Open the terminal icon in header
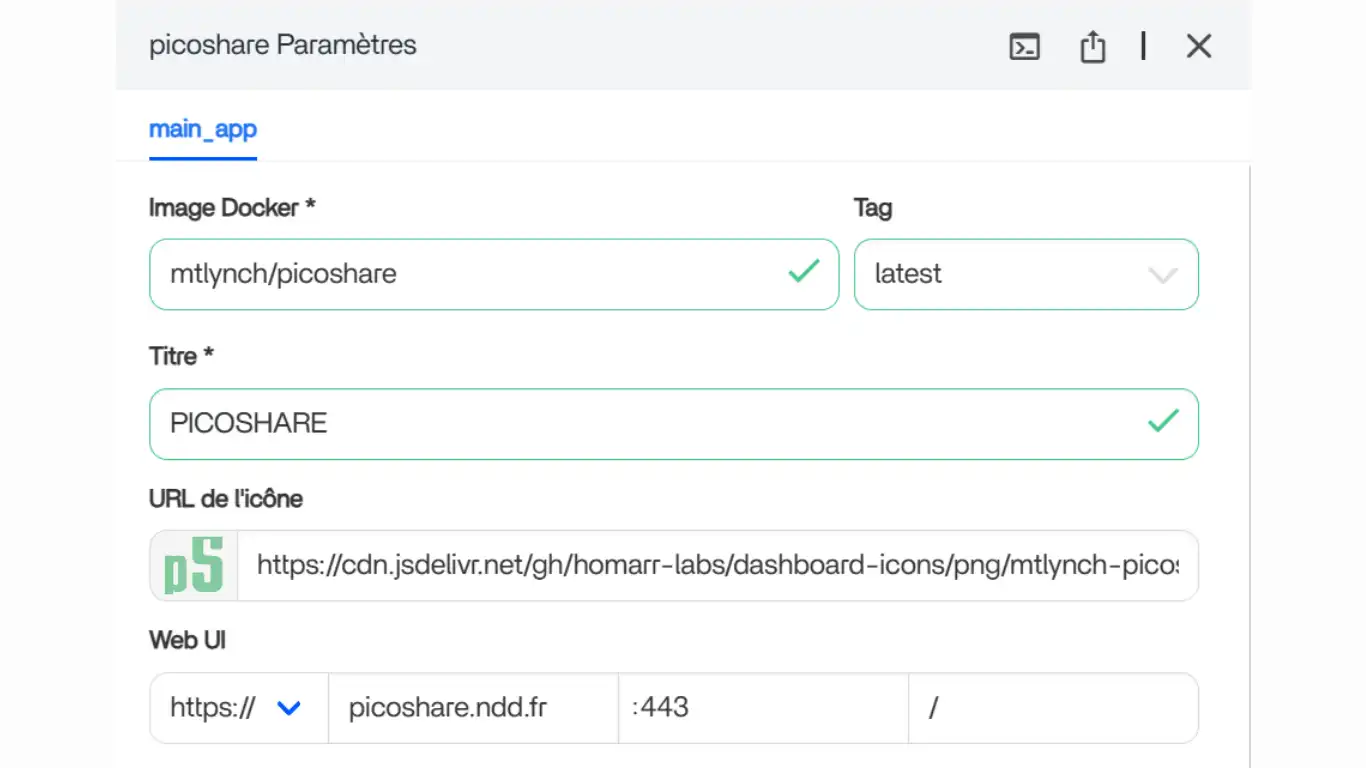This screenshot has width=1366, height=768. click(x=1024, y=46)
